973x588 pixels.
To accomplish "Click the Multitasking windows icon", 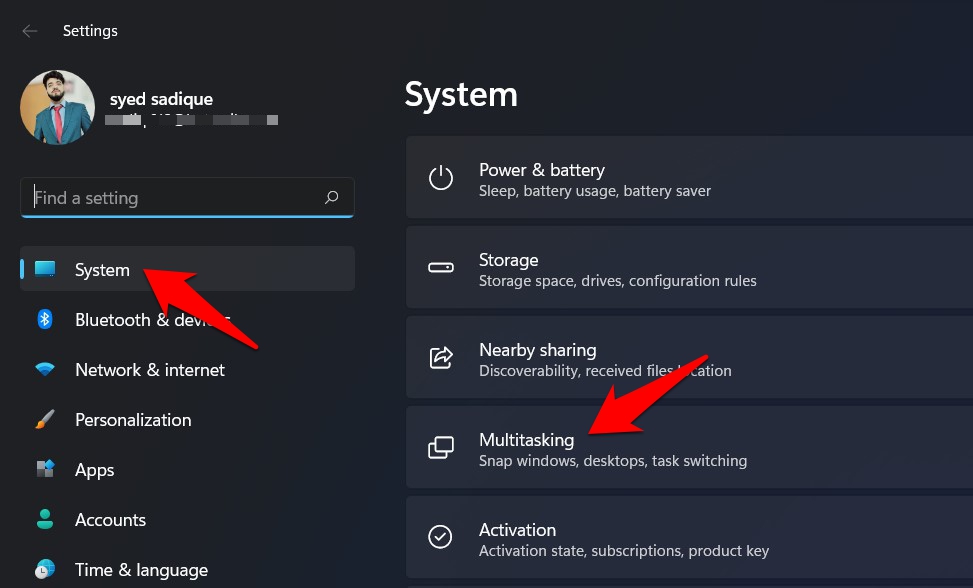I will click(440, 447).
